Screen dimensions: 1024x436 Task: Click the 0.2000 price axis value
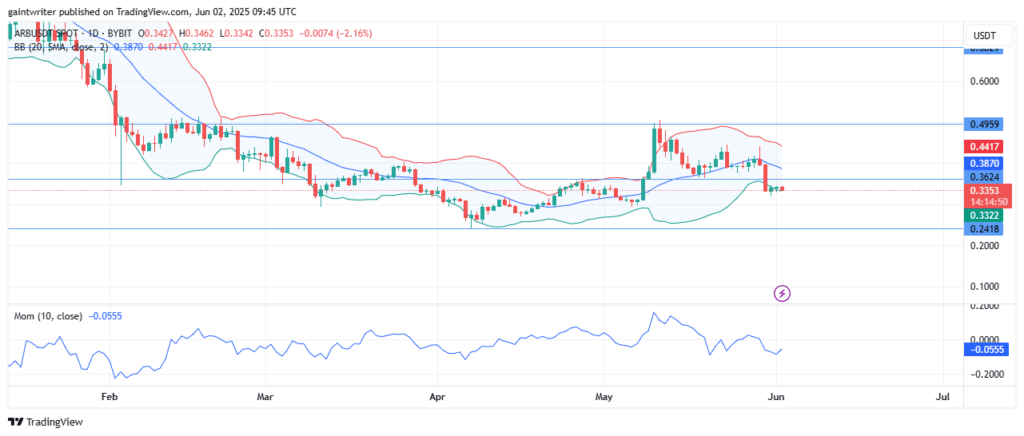(x=987, y=246)
